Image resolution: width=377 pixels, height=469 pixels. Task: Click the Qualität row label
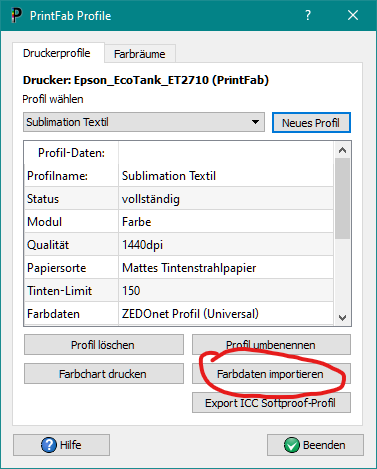pyautogui.click(x=71, y=245)
